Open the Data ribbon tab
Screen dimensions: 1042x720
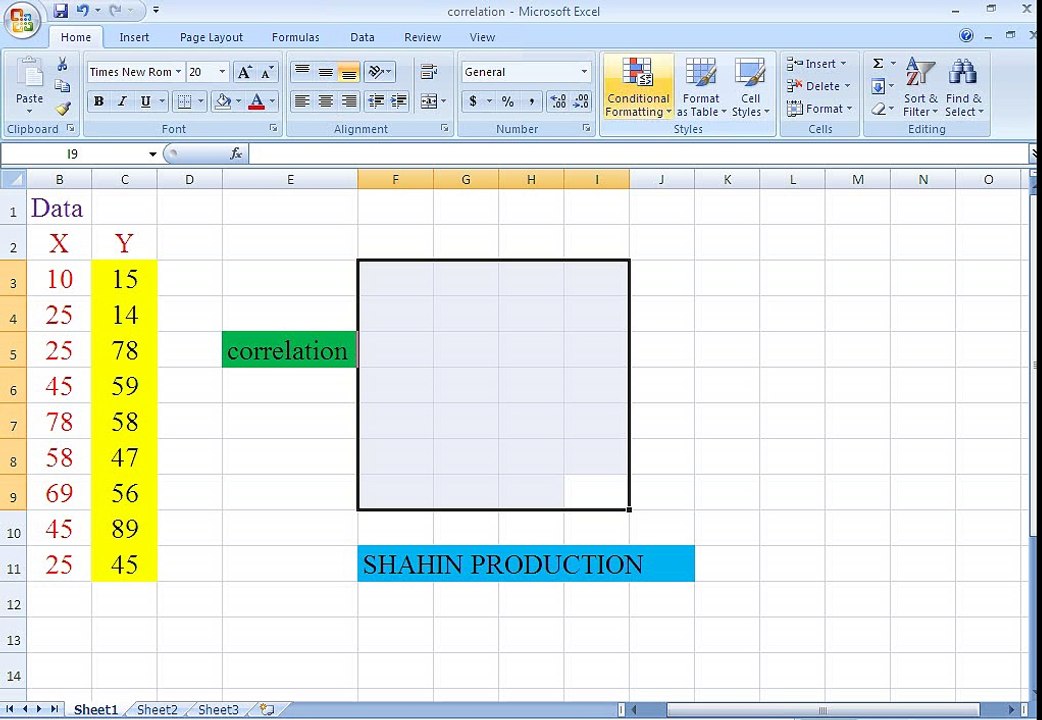[362, 37]
